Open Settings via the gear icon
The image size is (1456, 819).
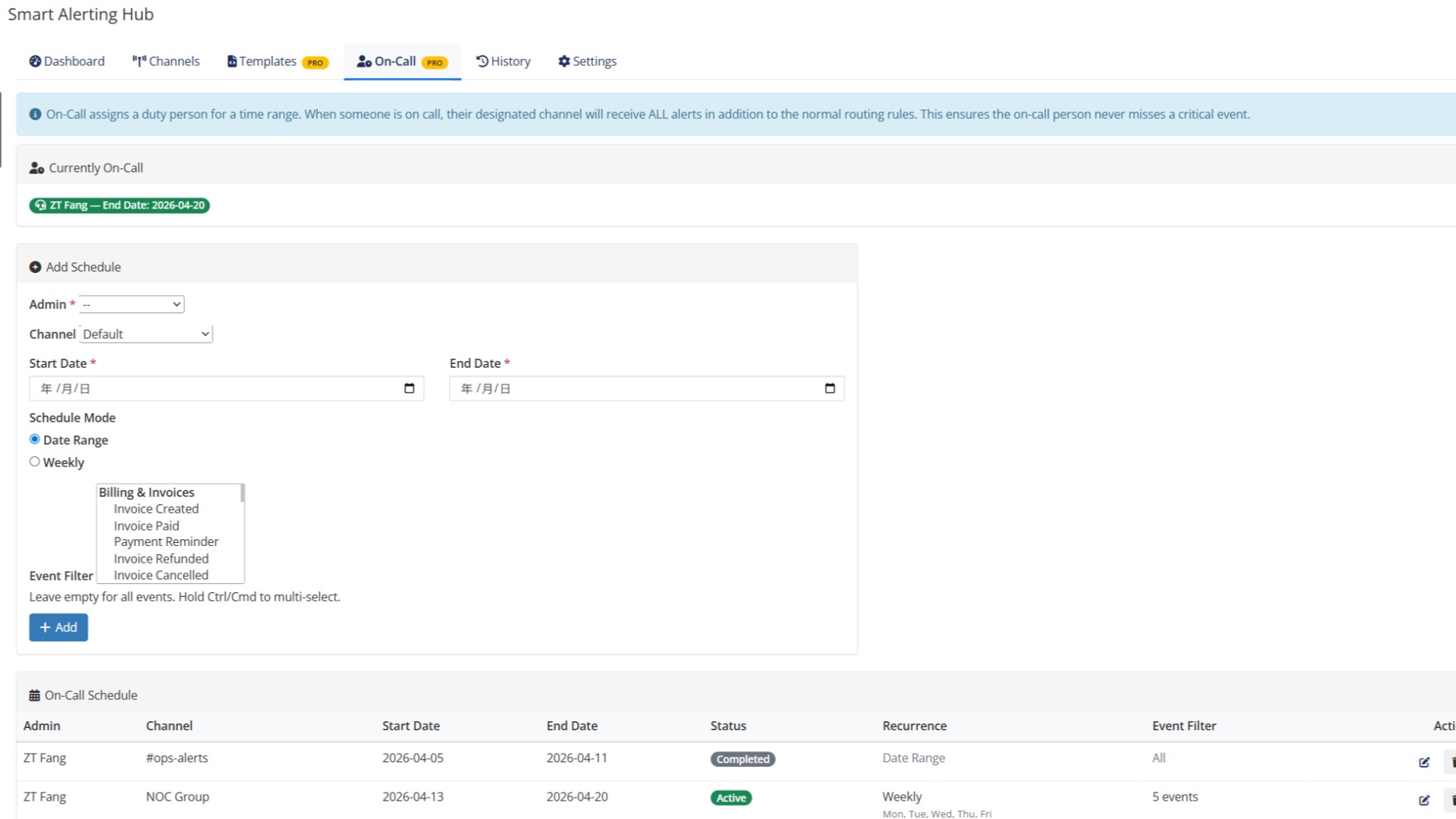pyautogui.click(x=563, y=61)
